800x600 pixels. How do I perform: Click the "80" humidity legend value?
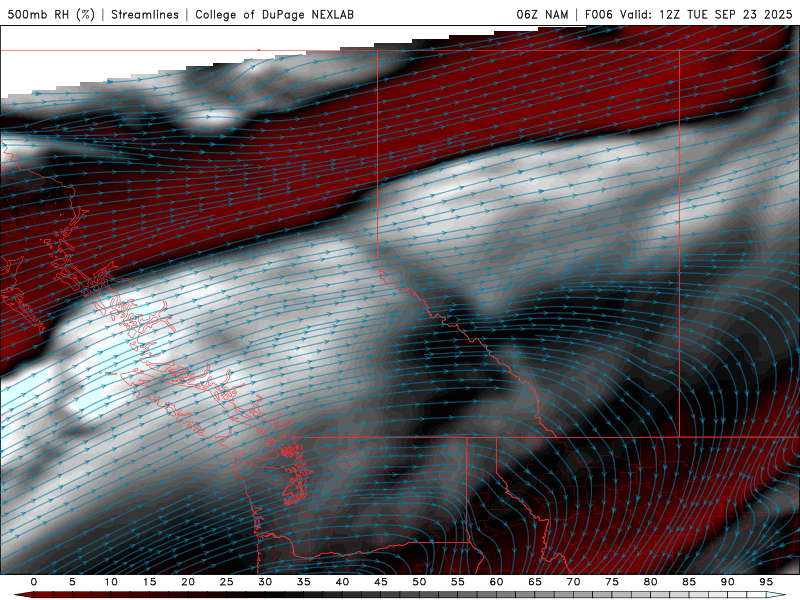click(651, 582)
